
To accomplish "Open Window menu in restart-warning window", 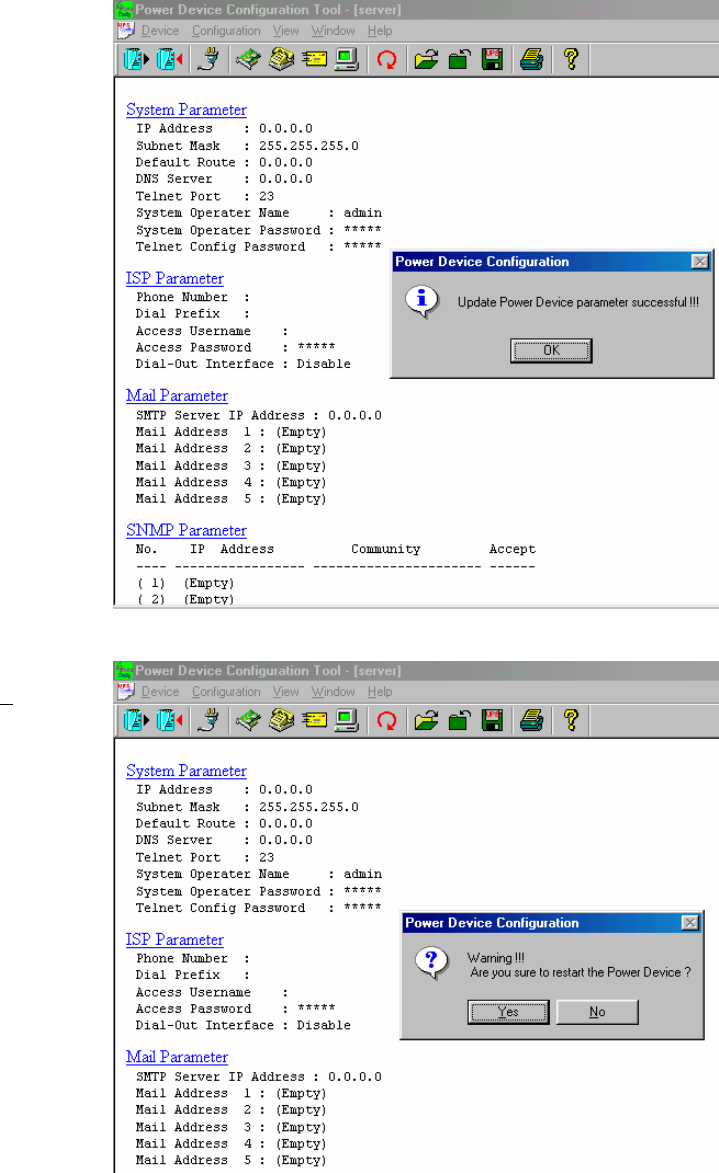I will [x=333, y=692].
